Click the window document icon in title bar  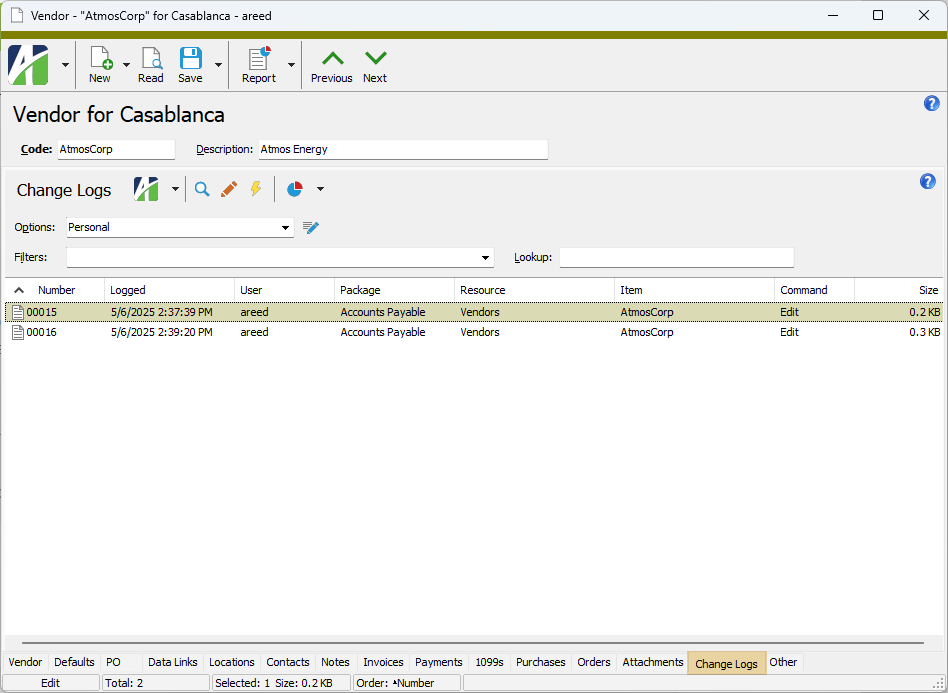click(x=17, y=15)
